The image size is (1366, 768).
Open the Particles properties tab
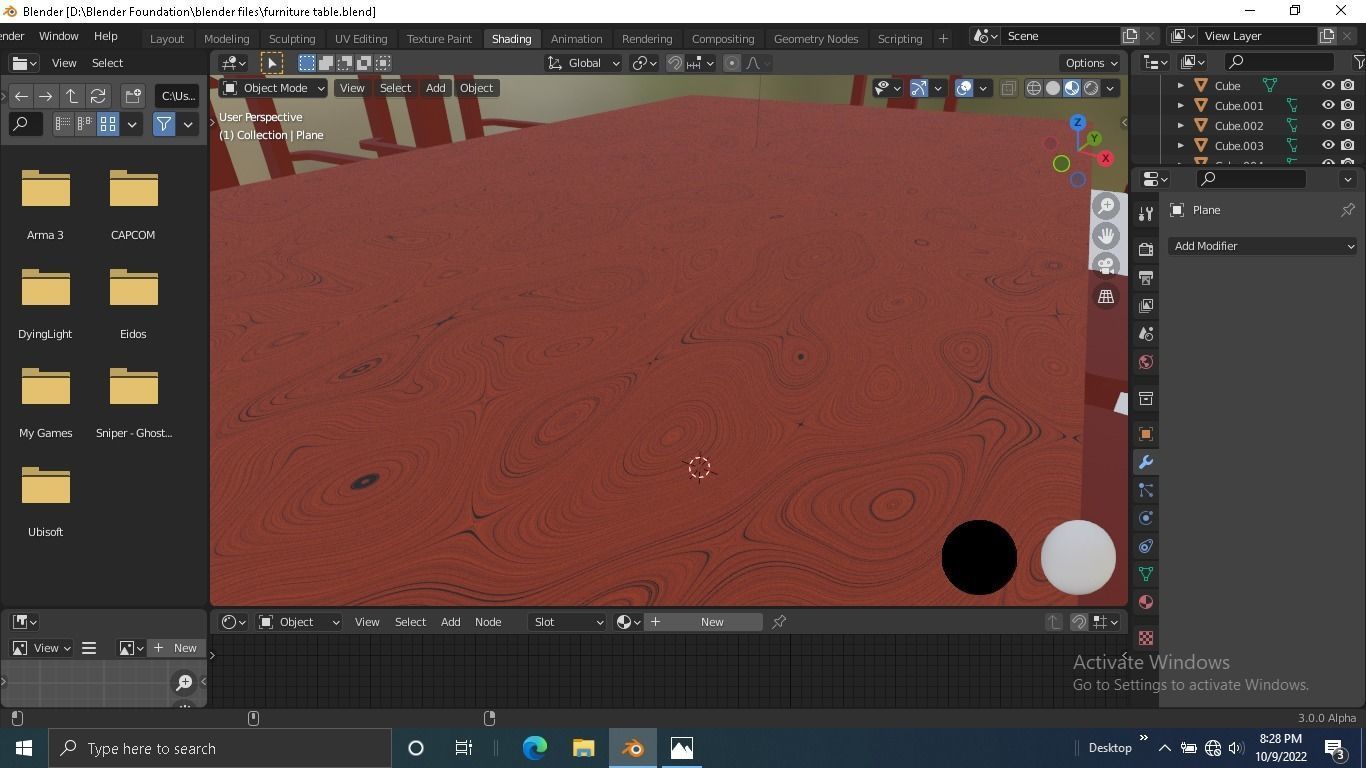coord(1146,490)
